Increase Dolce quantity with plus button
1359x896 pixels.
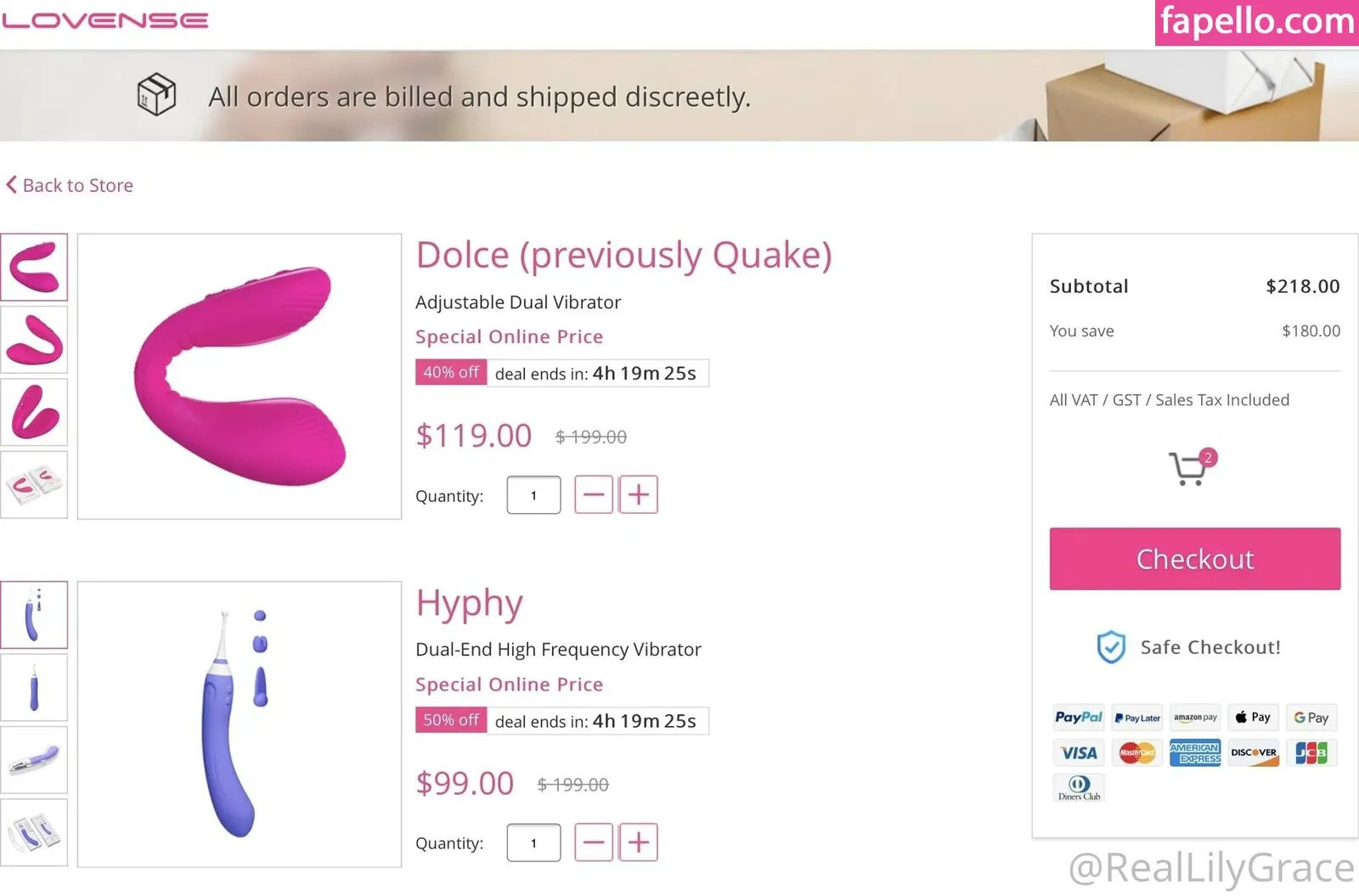[x=638, y=495]
